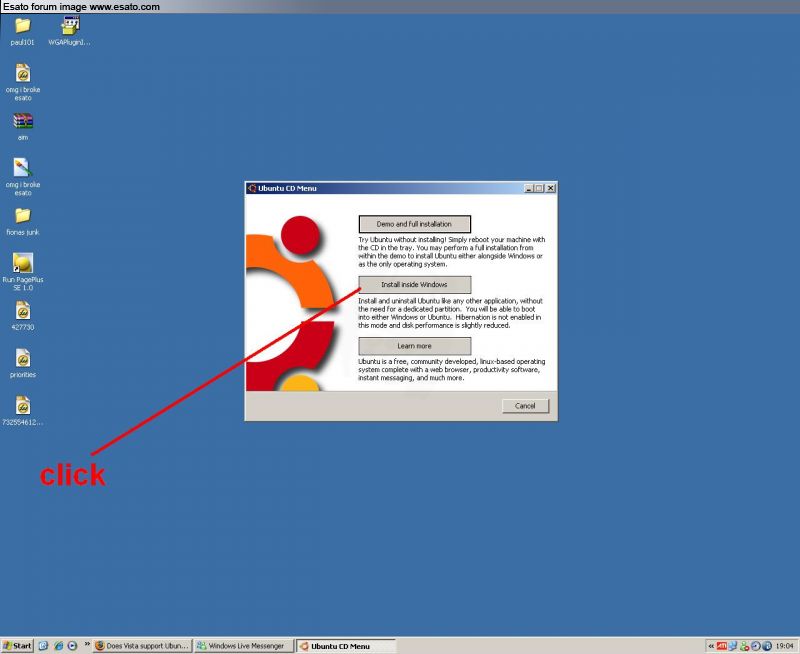Cancel the Ubuntu CD Menu dialog
Screen dimensions: 800x654
pyautogui.click(x=525, y=406)
